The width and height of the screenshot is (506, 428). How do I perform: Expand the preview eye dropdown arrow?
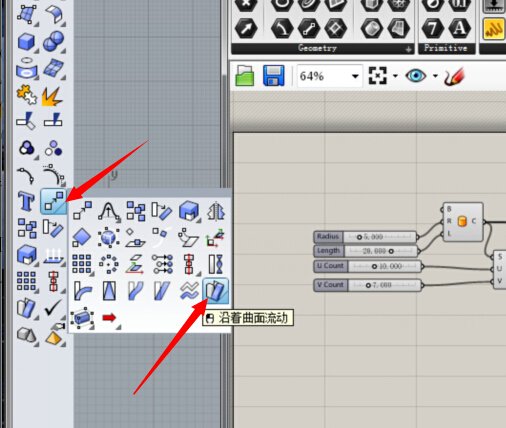[435, 76]
